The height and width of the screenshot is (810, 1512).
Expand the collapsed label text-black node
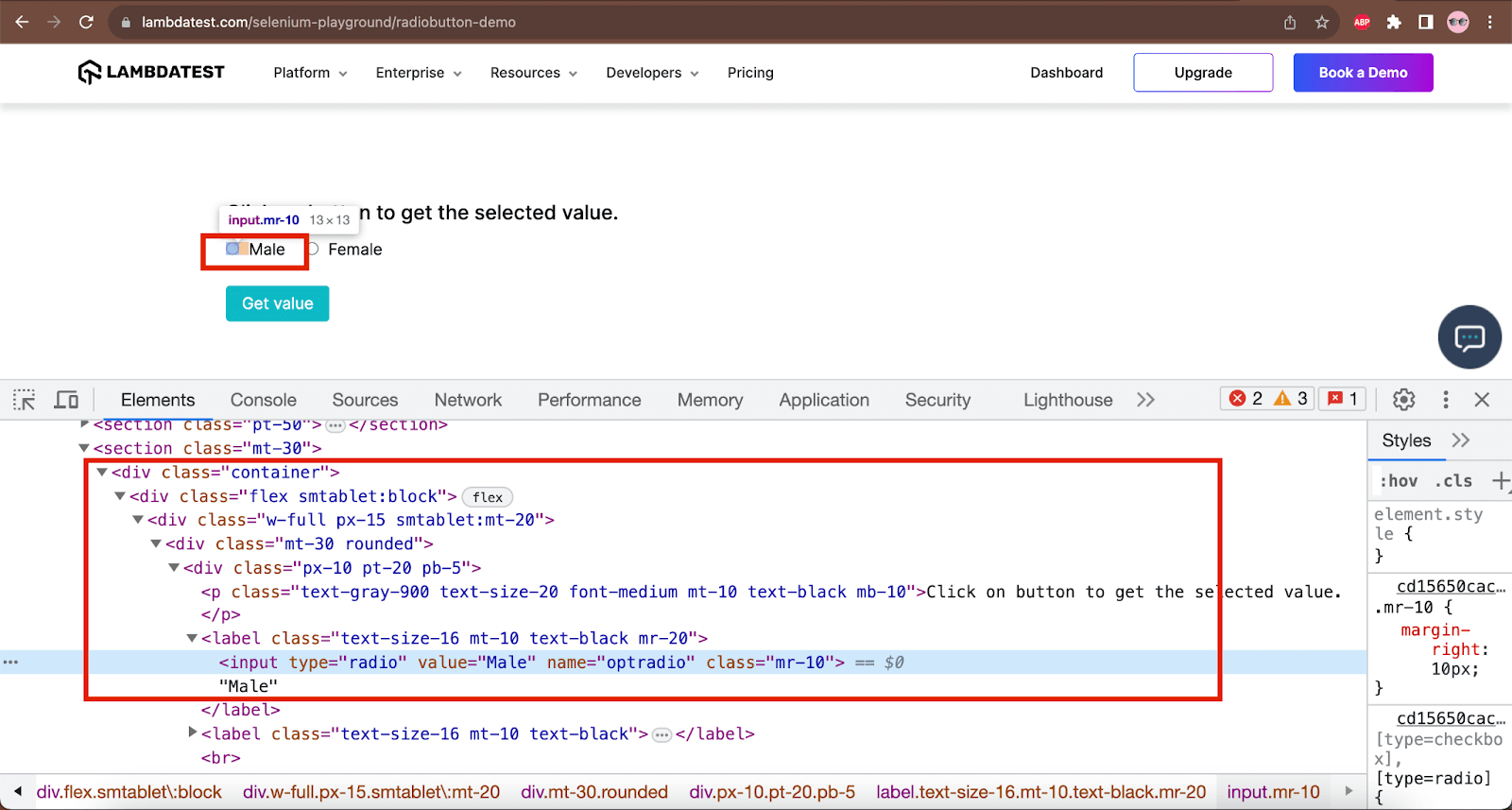click(x=193, y=732)
